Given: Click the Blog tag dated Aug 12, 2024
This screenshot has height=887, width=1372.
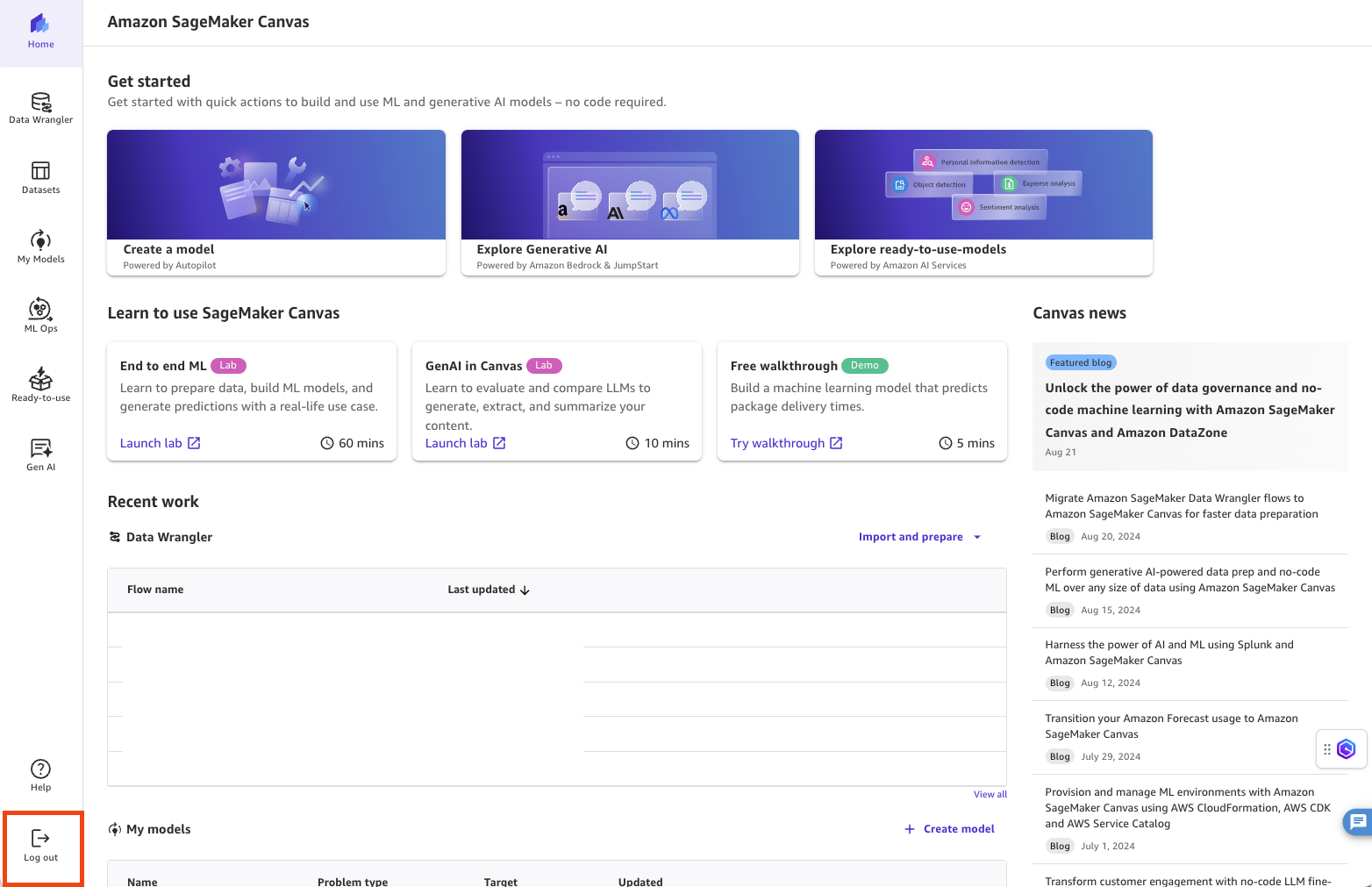Looking at the screenshot, I should [x=1060, y=683].
